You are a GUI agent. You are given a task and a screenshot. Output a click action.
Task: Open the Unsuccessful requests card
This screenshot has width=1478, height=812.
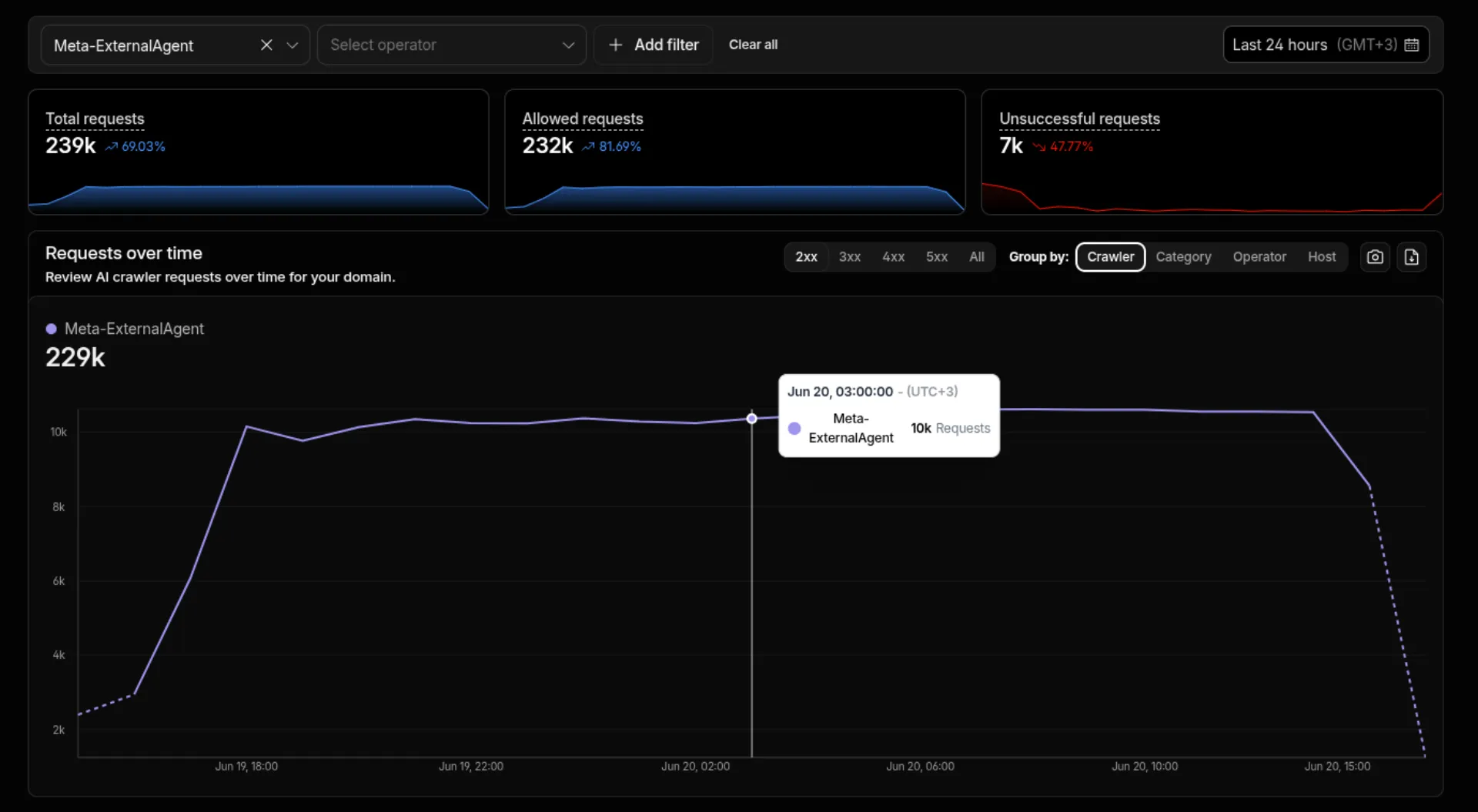click(1212, 152)
